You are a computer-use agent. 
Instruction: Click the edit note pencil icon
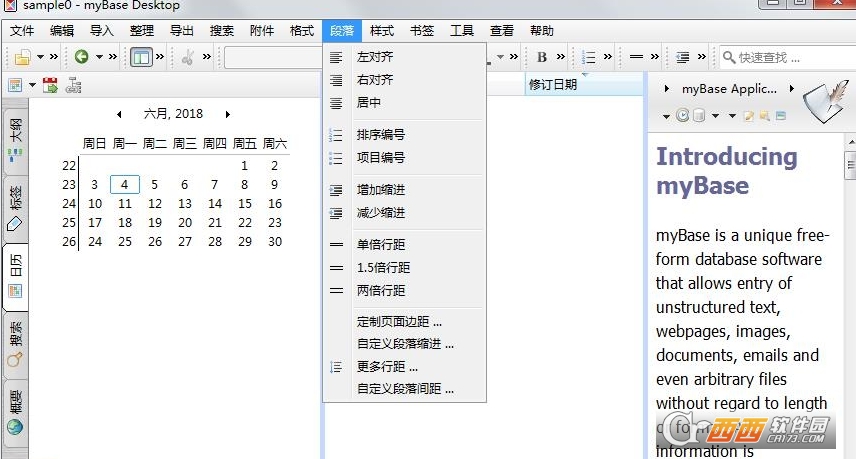(748, 116)
